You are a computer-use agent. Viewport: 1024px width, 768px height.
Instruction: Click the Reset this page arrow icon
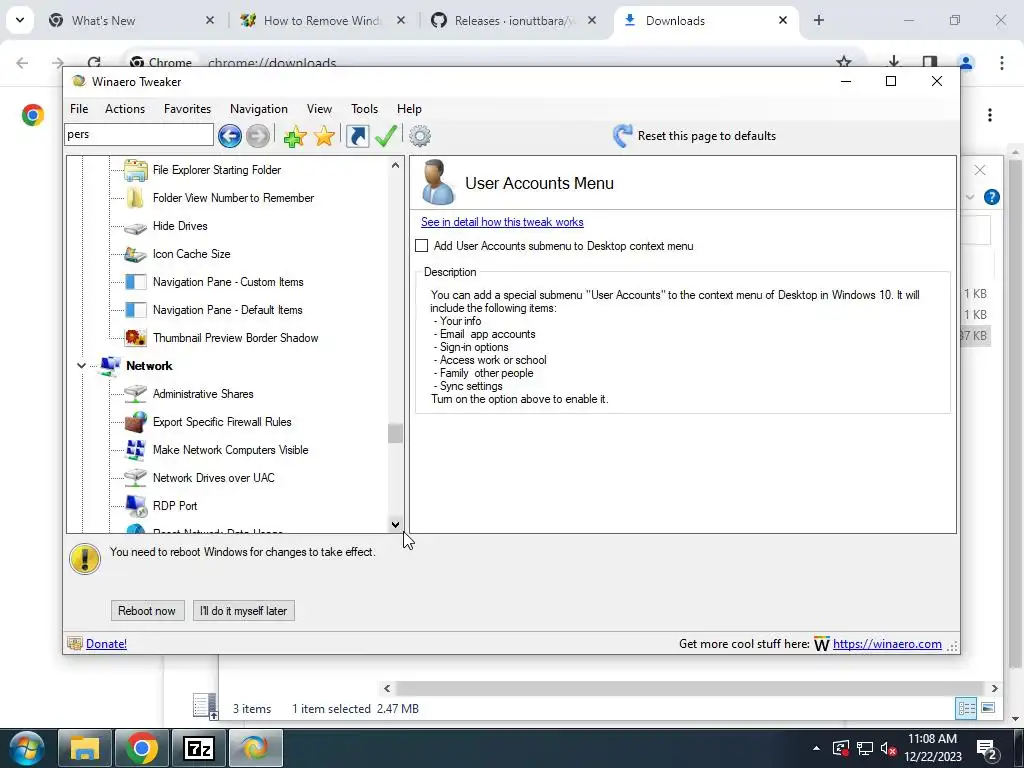tap(622, 136)
